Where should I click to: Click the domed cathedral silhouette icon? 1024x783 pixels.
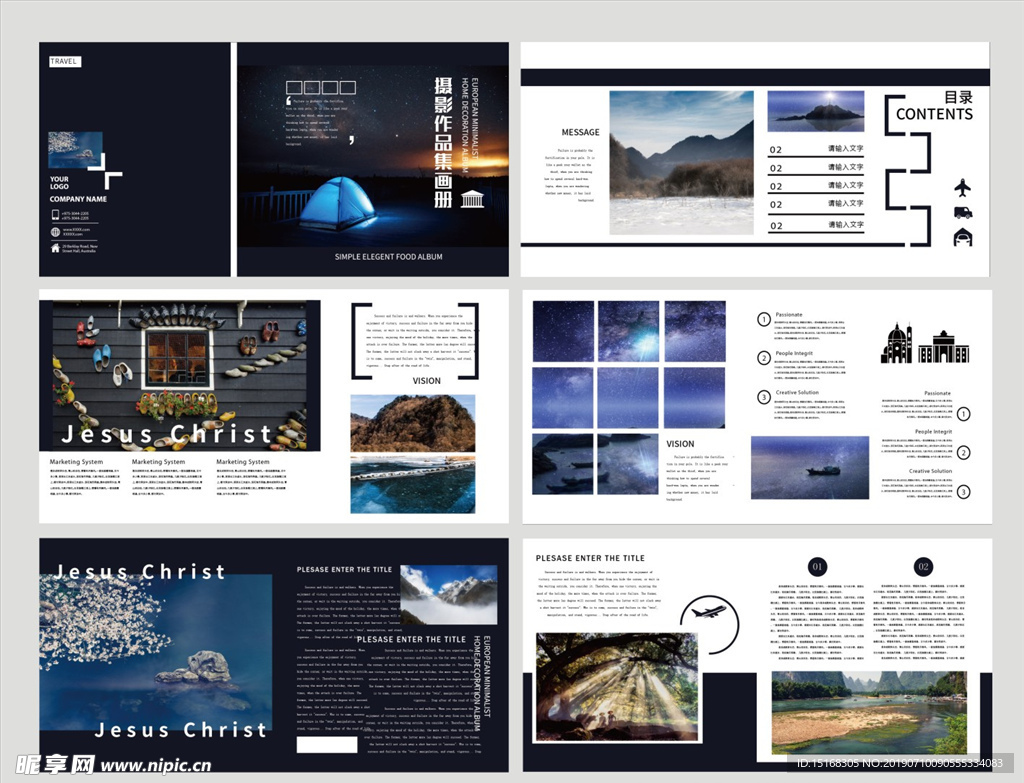coord(897,344)
